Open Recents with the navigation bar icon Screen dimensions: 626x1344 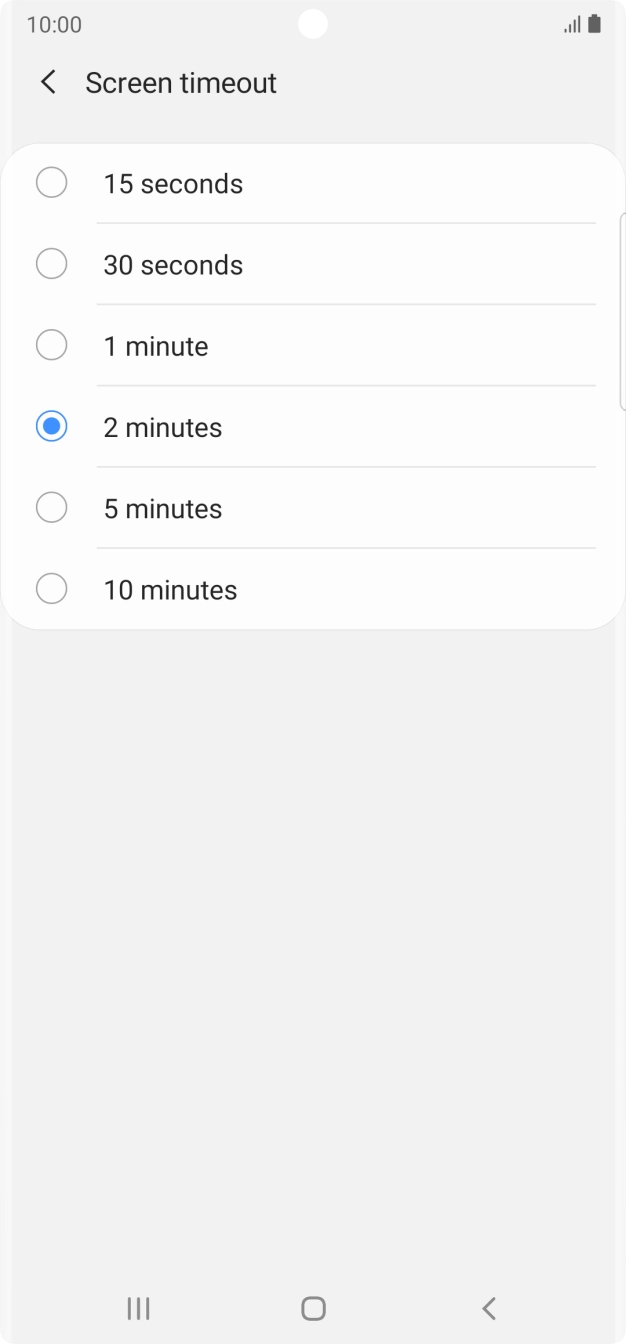pyautogui.click(x=138, y=1308)
